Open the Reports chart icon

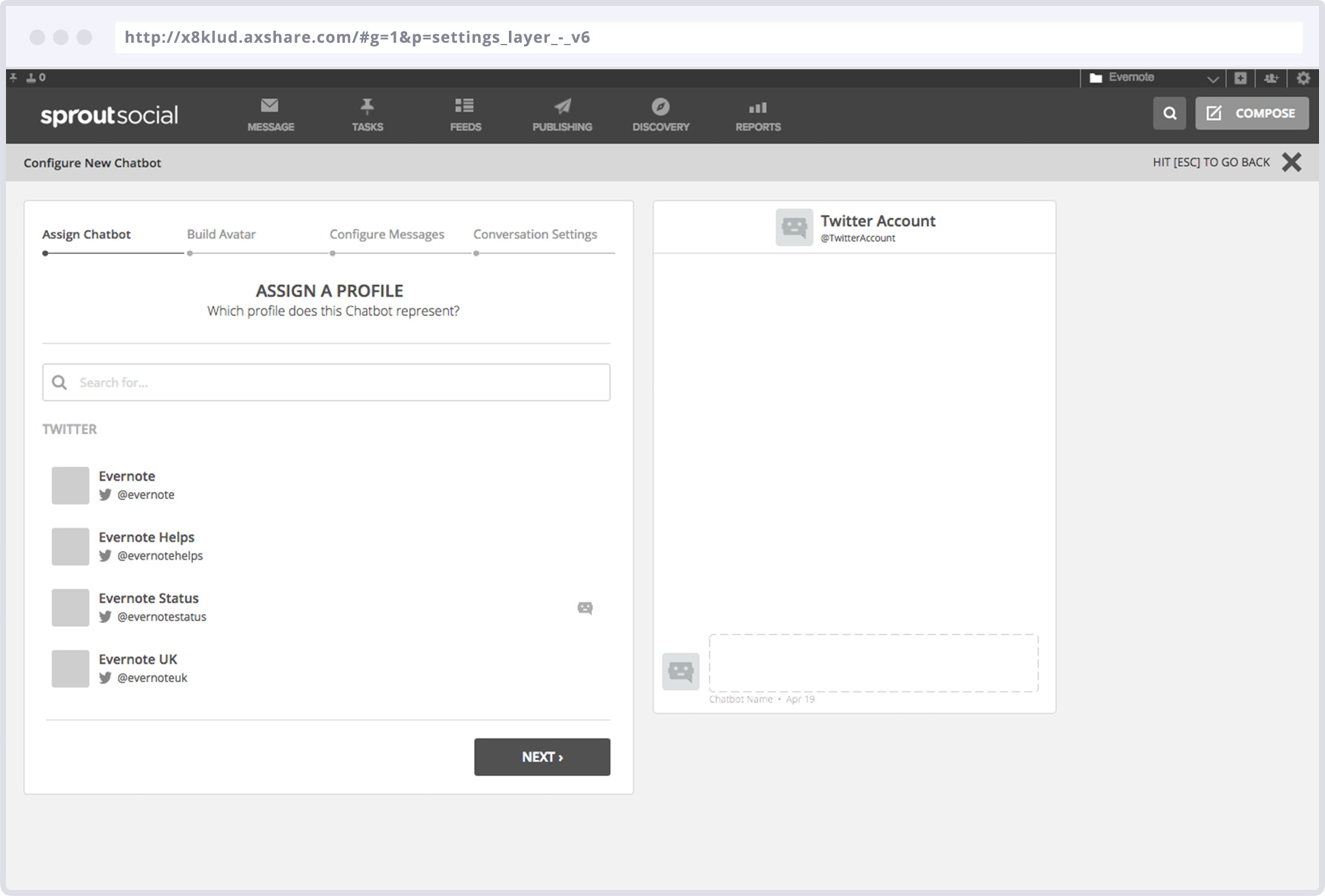pyautogui.click(x=758, y=108)
